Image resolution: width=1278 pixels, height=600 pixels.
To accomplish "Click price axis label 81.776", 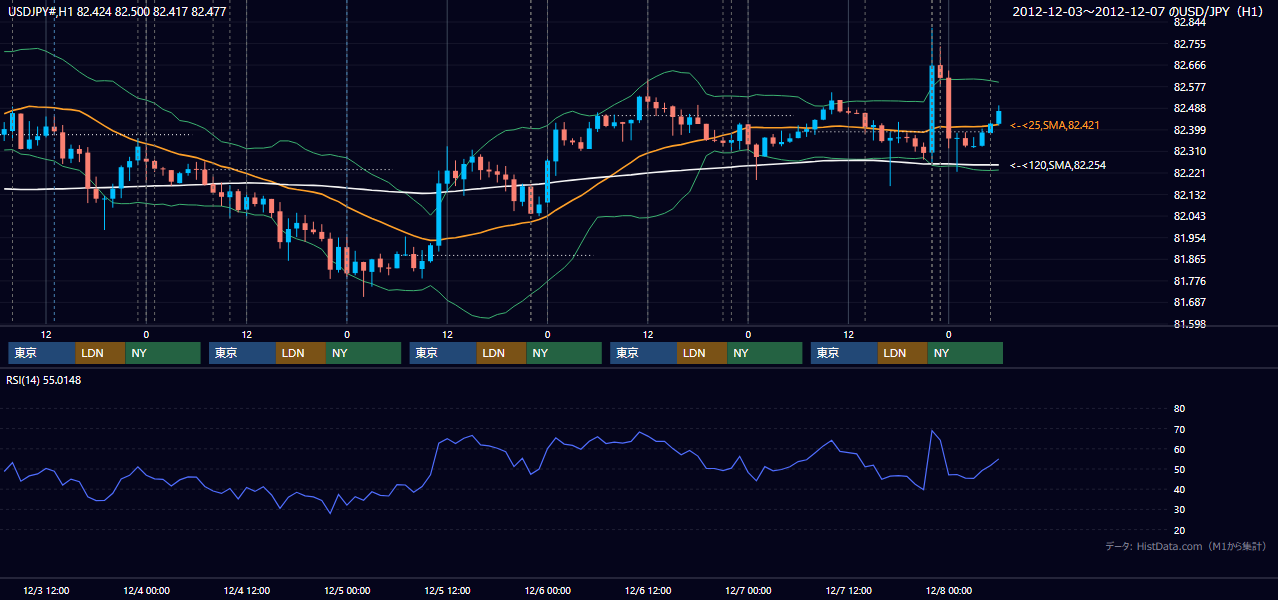I will click(1189, 281).
